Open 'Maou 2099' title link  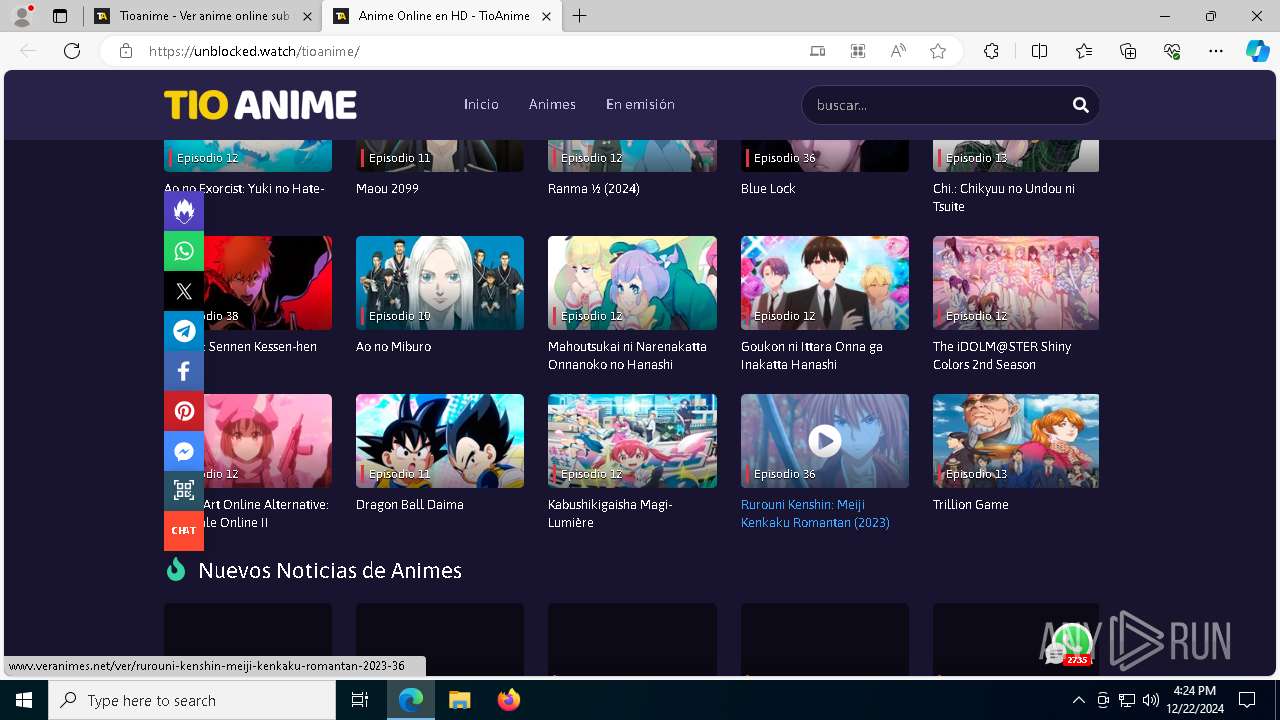(387, 189)
